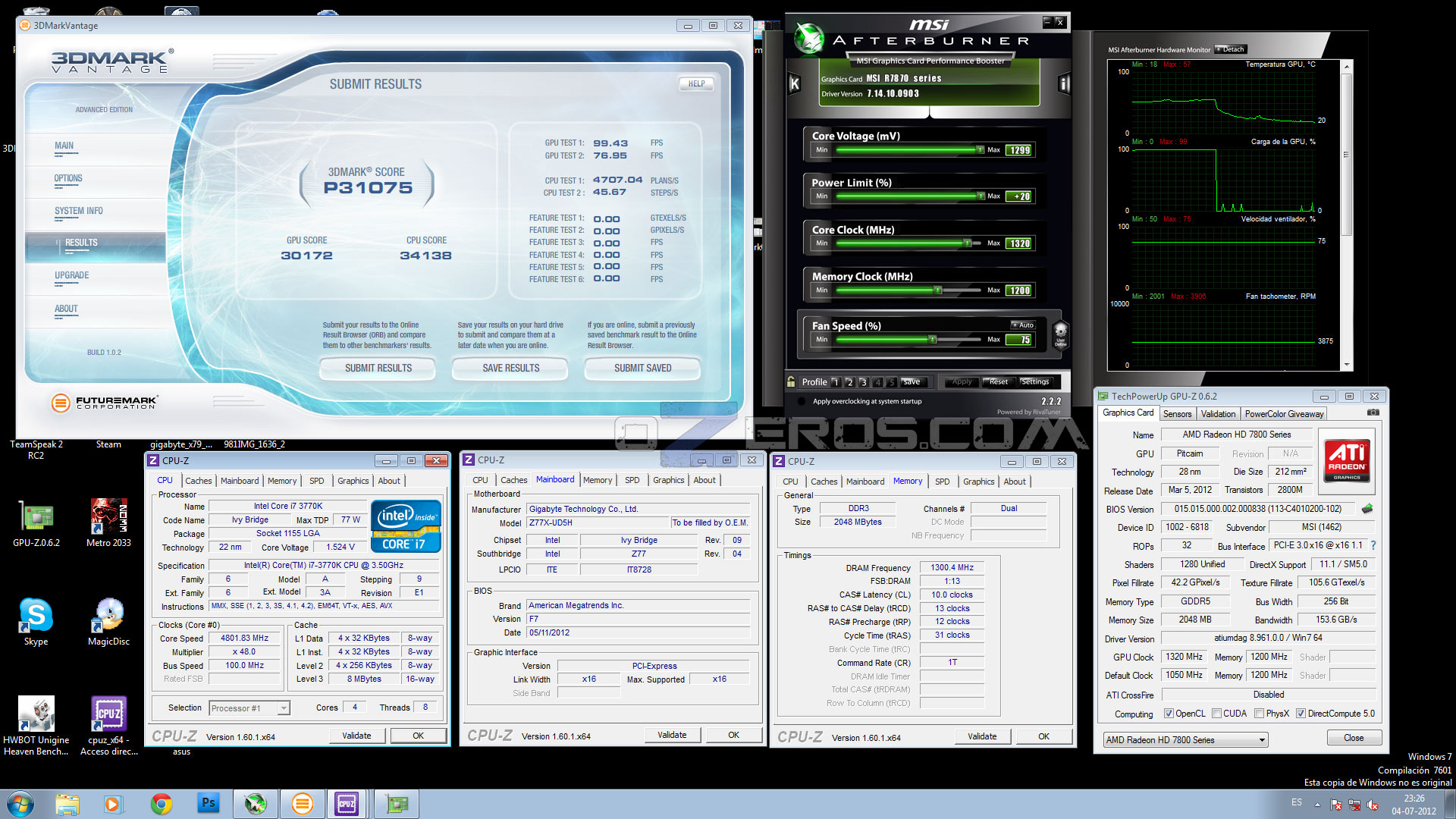
Task: Toggle DirectCompute 5.0 checkbox
Action: pos(1301,714)
